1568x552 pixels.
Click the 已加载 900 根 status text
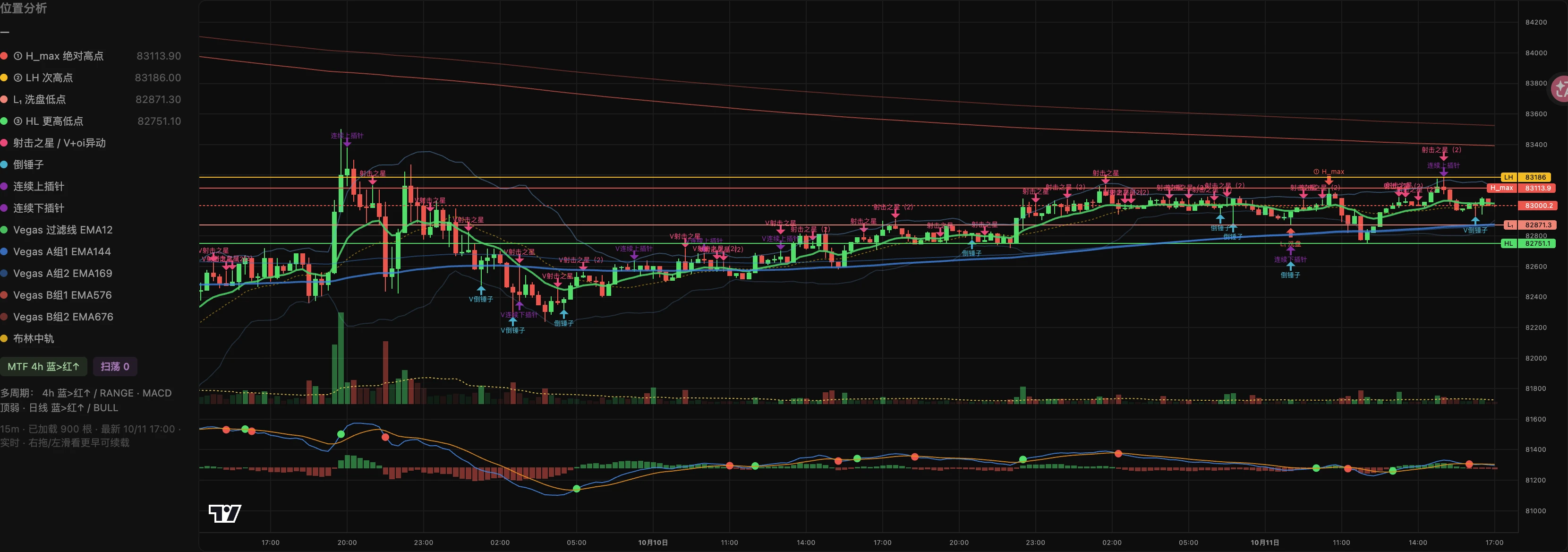pos(60,429)
